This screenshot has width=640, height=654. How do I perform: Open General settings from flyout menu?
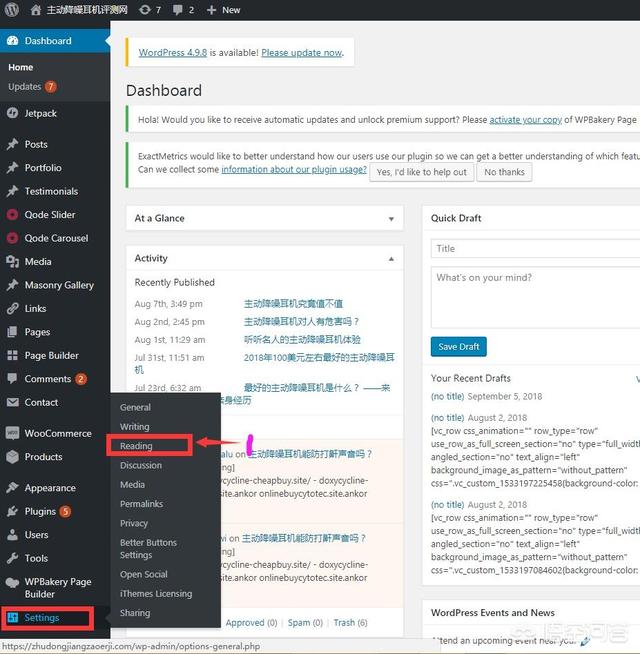[x=135, y=407]
